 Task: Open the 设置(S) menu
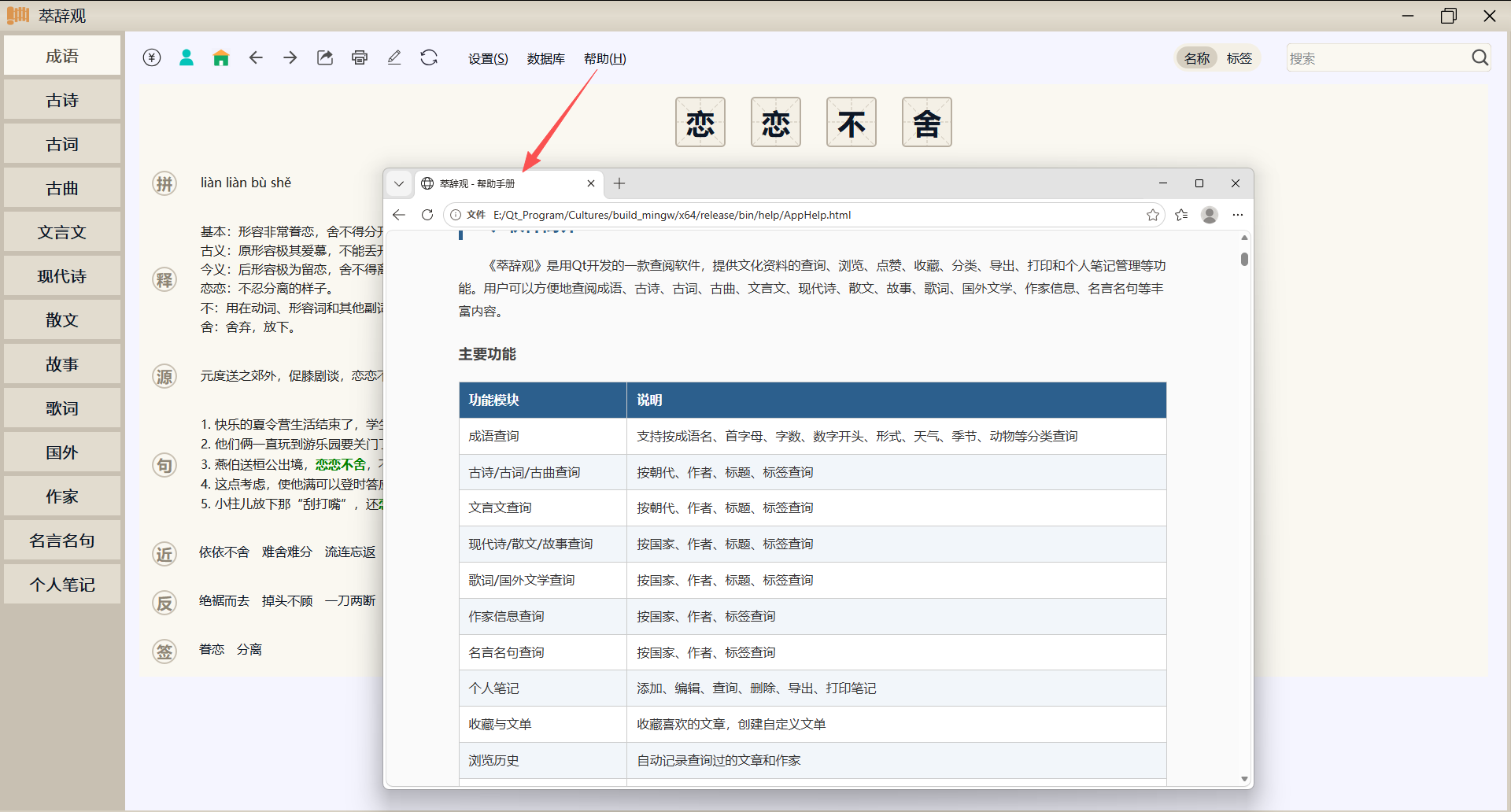click(488, 58)
